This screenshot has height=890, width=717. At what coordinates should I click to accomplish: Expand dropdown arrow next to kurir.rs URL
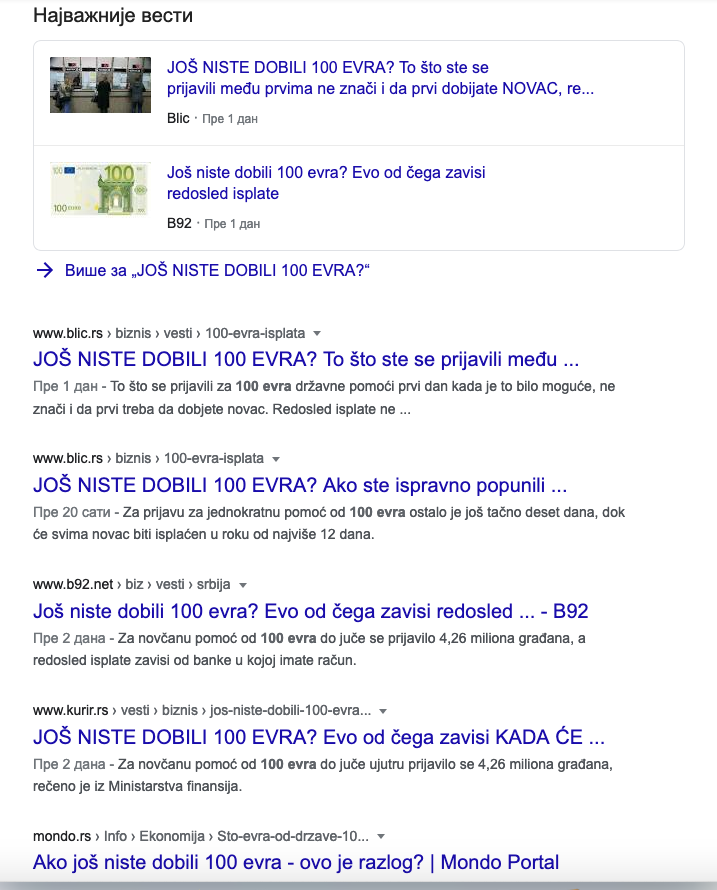click(x=383, y=711)
